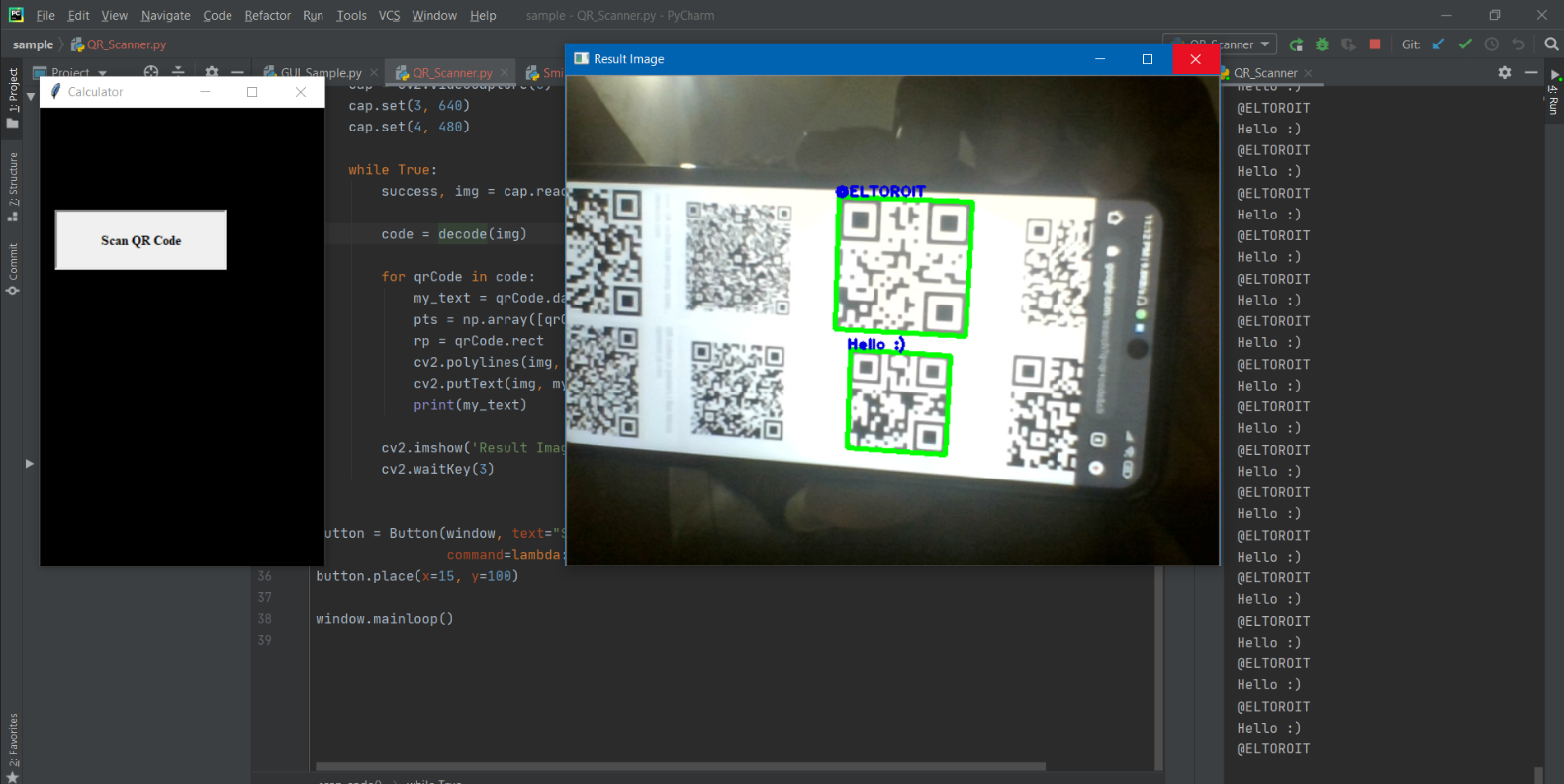Close the QR_Scanner run tab
The height and width of the screenshot is (784, 1564).
point(1309,73)
